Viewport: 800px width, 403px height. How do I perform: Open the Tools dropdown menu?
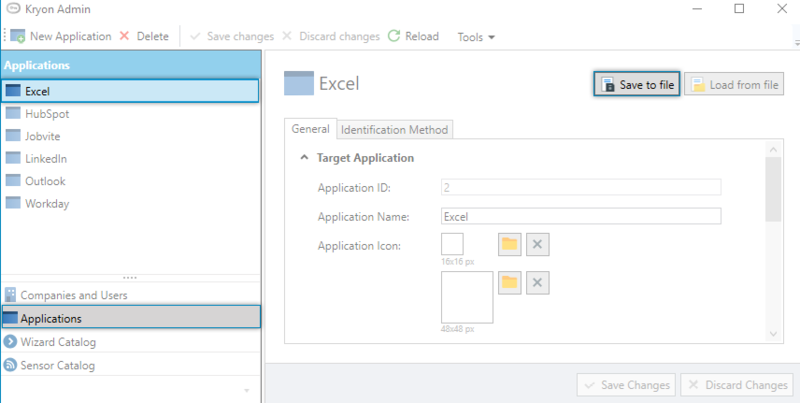pyautogui.click(x=476, y=37)
